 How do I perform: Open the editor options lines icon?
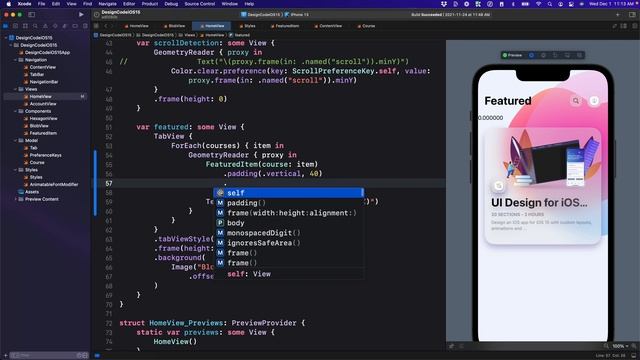point(624,26)
